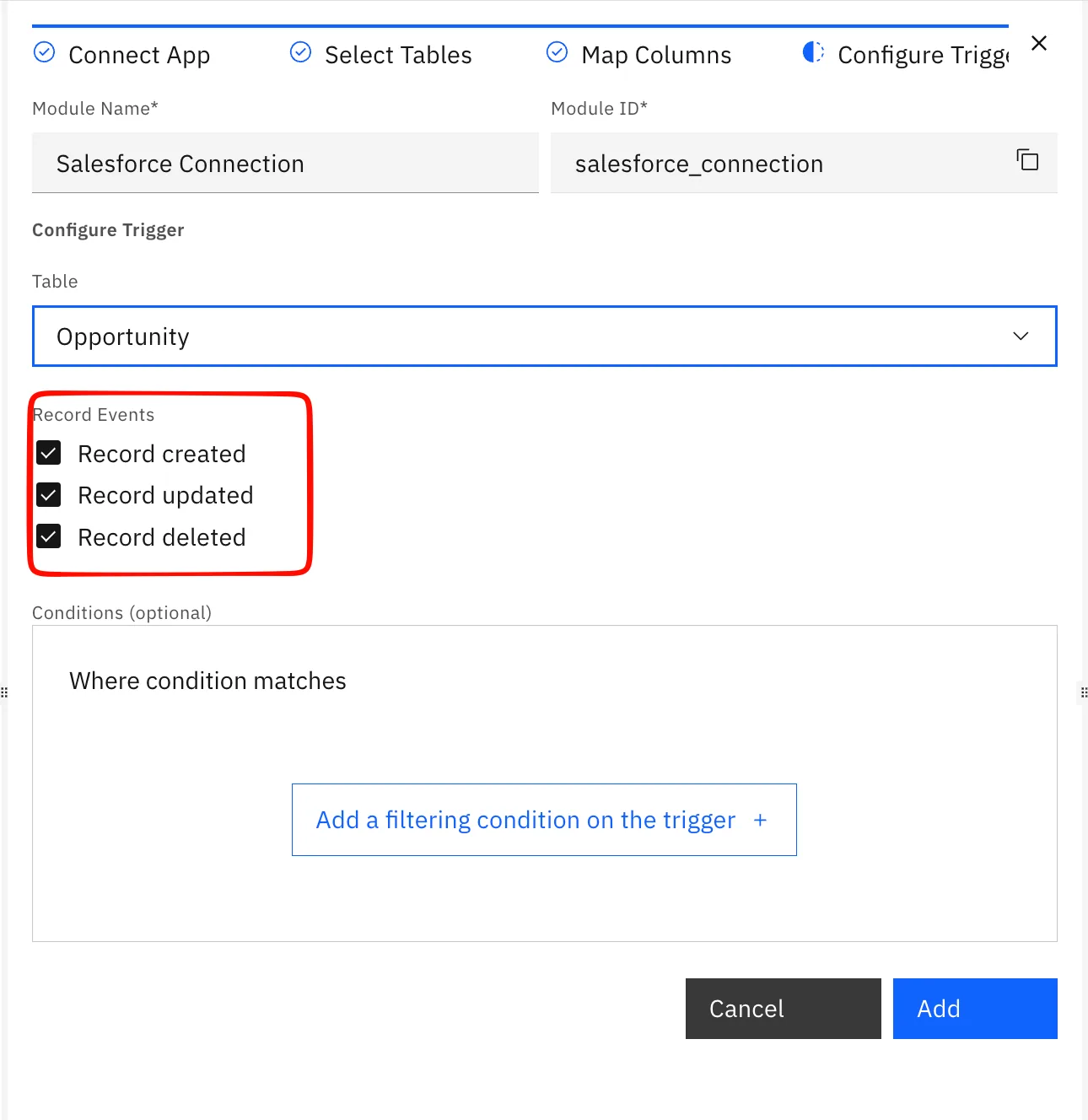This screenshot has width=1088, height=1120.
Task: Uncheck the Record created checkbox
Action: click(x=49, y=453)
